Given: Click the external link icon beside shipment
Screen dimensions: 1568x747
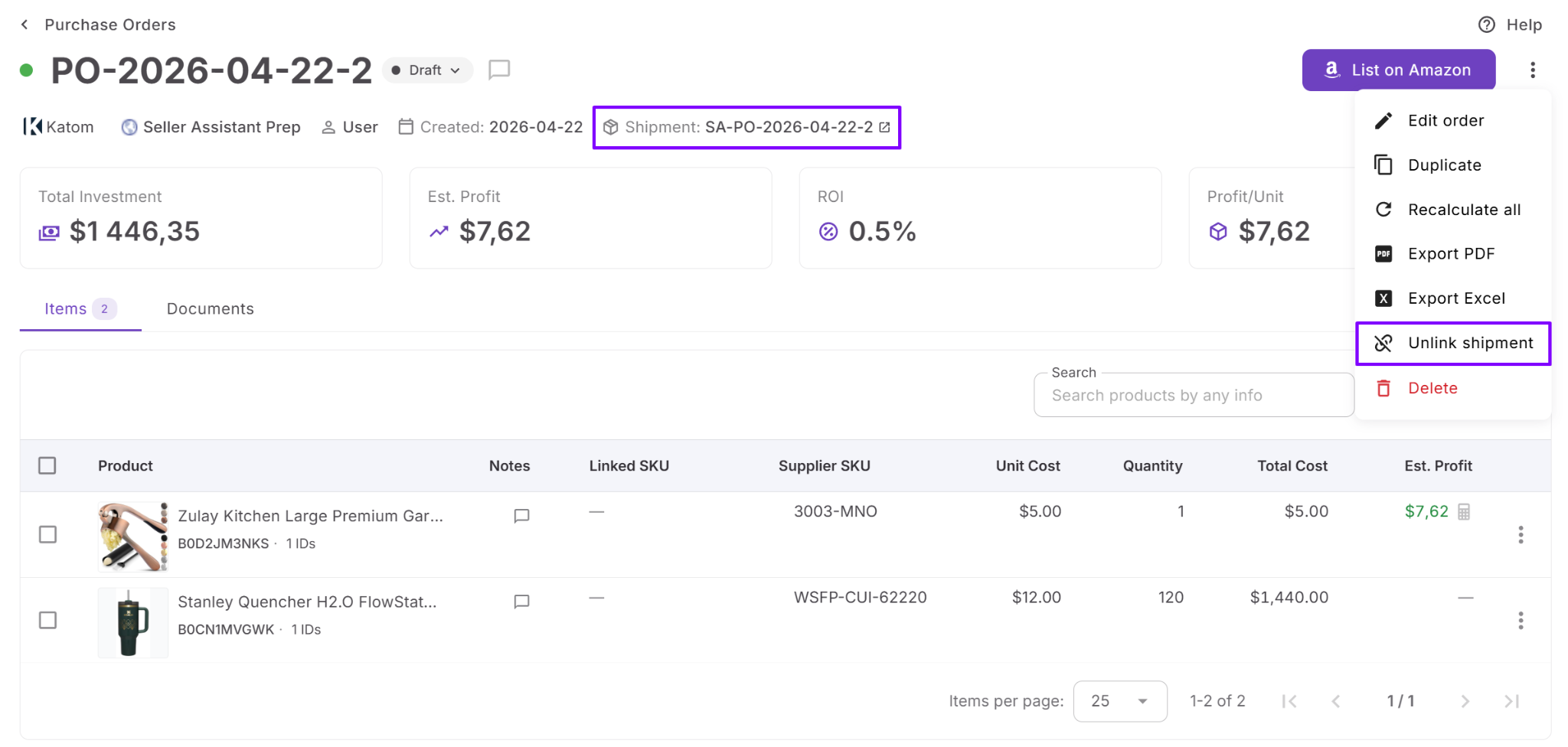Looking at the screenshot, I should click(x=884, y=127).
